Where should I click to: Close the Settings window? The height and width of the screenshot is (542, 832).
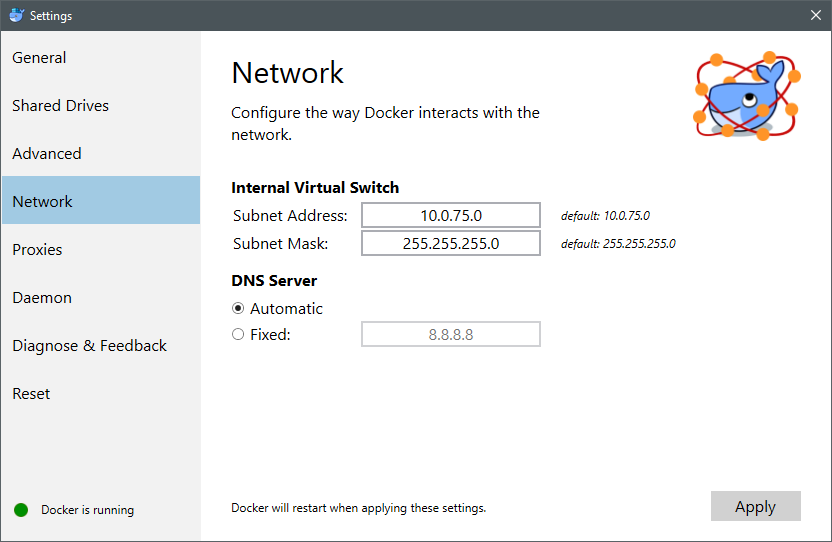tap(816, 15)
